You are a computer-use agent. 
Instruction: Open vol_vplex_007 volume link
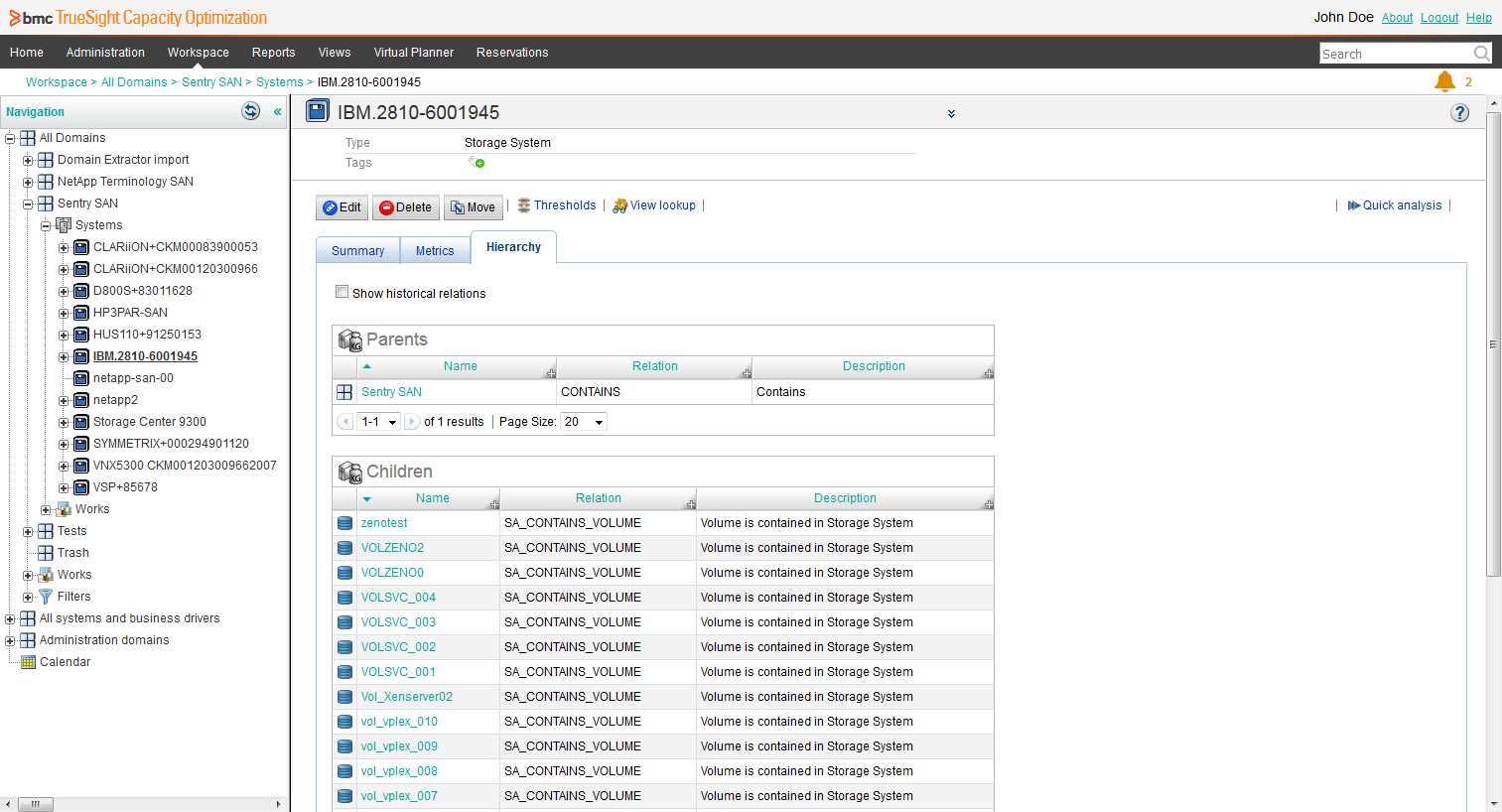point(399,796)
